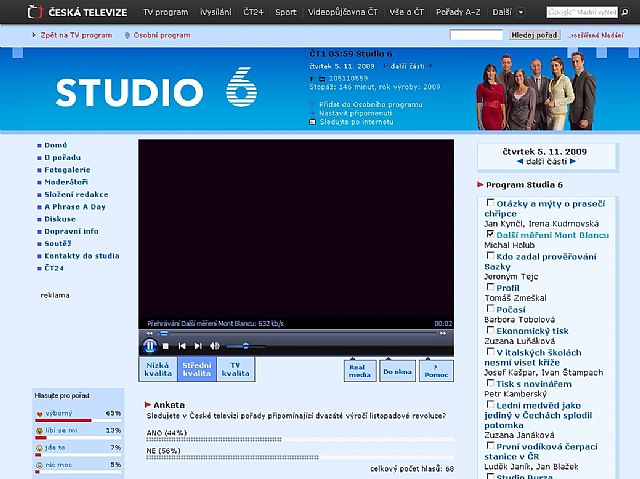640x479 pixels.
Task: Click the volume slider knob
Action: click(x=246, y=346)
